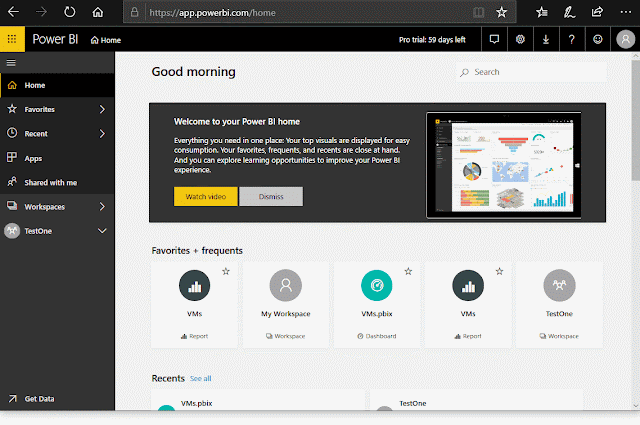Open the settings gear icon
The image size is (640, 425).
point(520,39)
